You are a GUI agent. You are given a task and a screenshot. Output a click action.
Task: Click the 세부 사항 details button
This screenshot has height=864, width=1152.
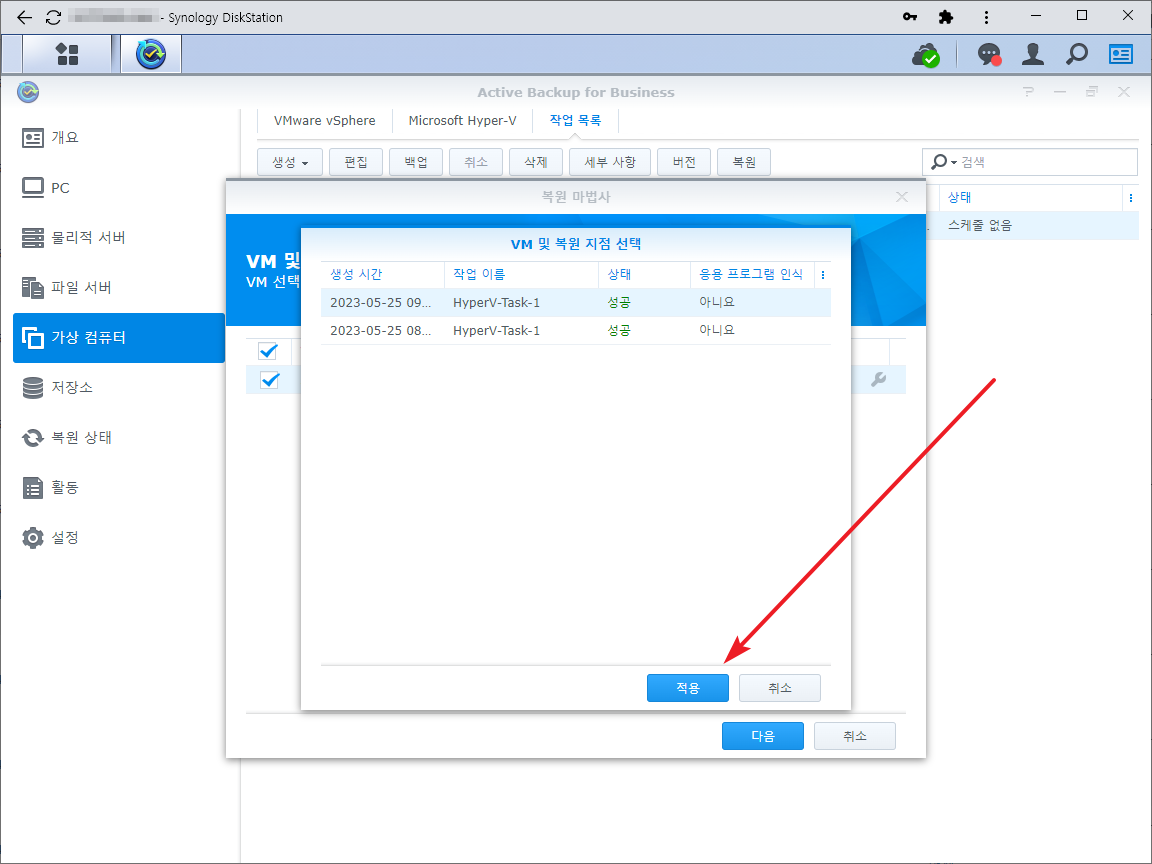click(610, 162)
